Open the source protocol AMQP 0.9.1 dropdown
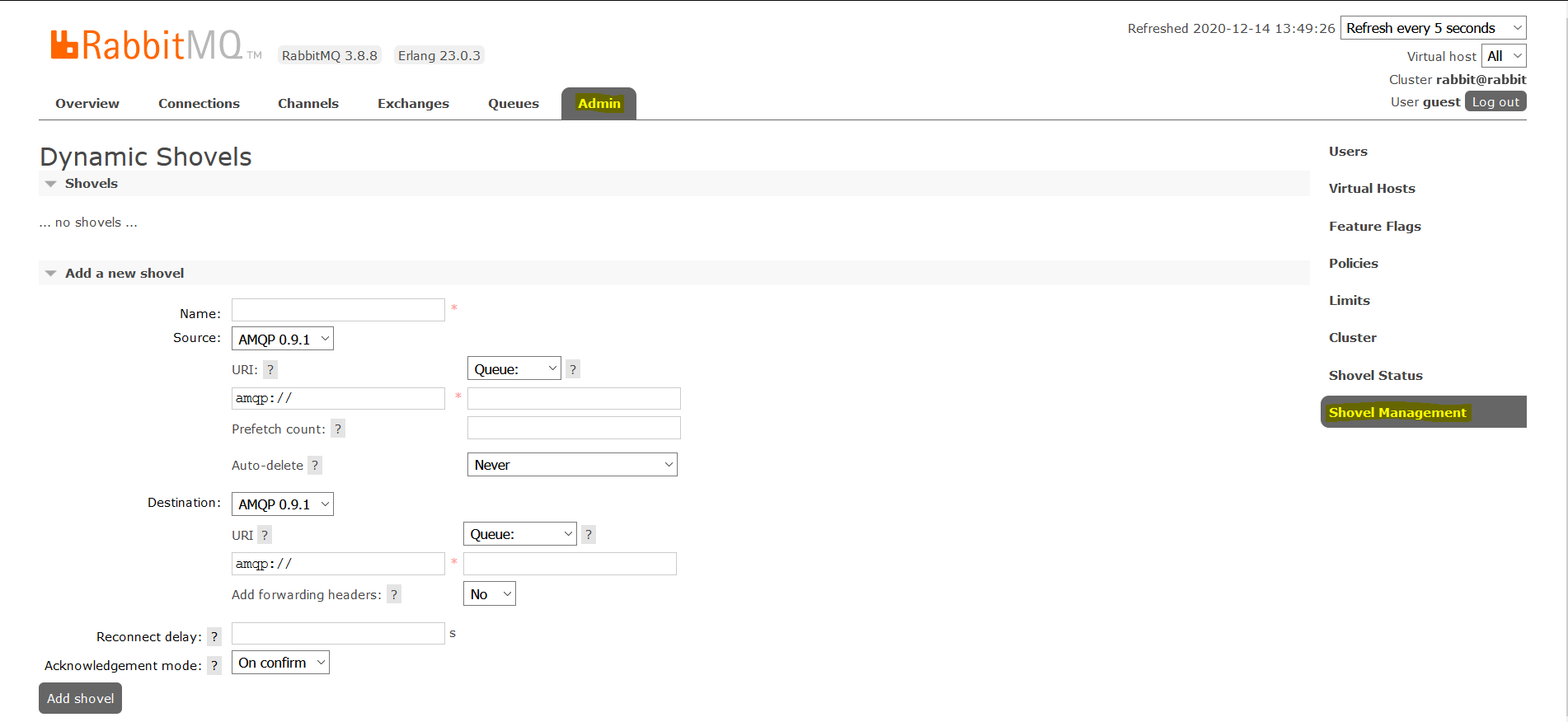 coord(283,340)
